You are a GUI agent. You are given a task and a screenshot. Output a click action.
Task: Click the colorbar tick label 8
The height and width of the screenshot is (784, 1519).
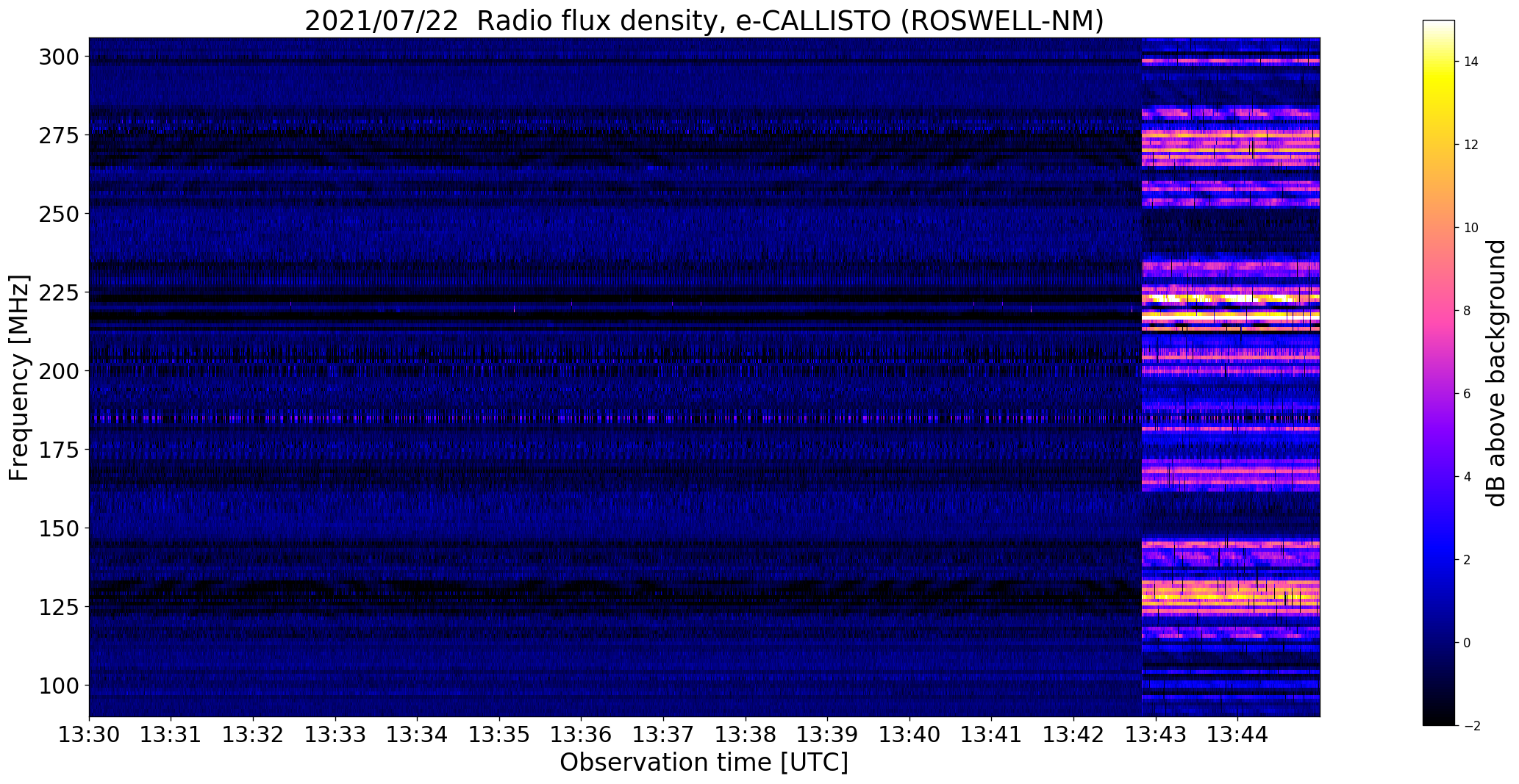pyautogui.click(x=1467, y=311)
